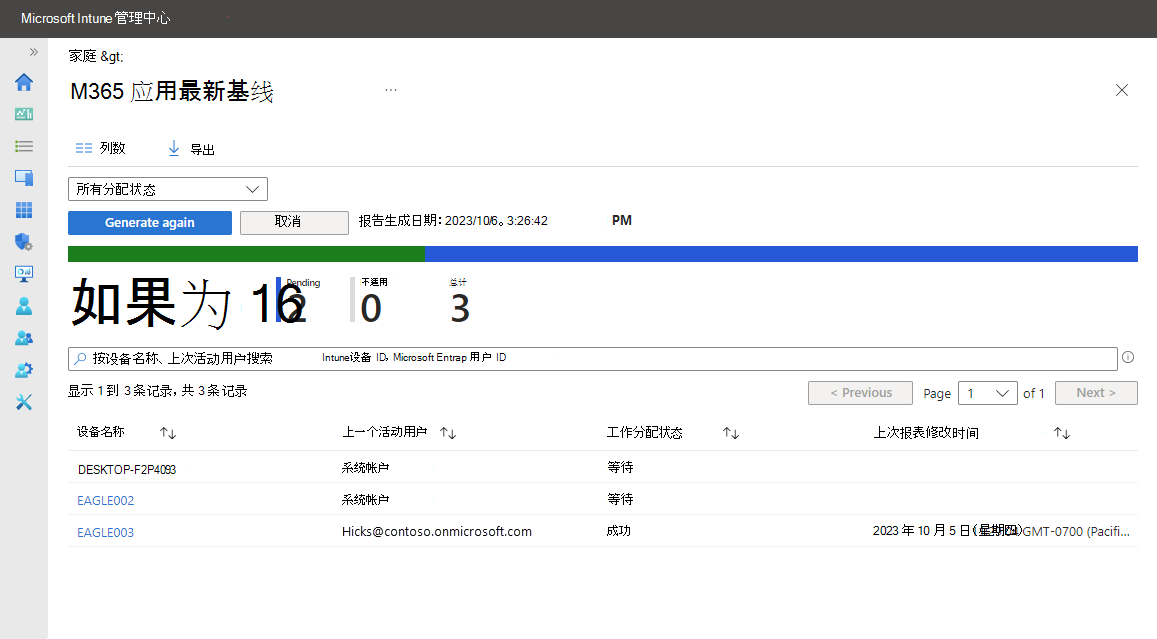Click the info icon beside the search box

(1128, 357)
